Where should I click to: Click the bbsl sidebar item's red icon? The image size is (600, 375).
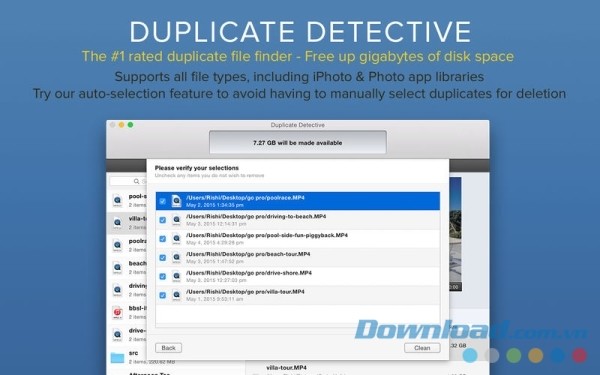(117, 312)
